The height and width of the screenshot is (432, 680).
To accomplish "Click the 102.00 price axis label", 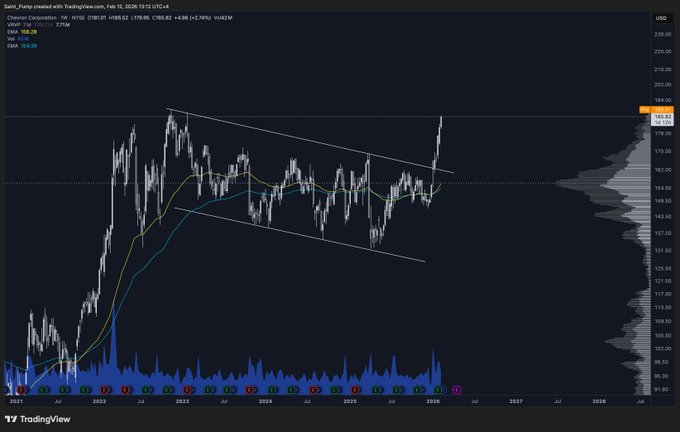I will pos(662,348).
